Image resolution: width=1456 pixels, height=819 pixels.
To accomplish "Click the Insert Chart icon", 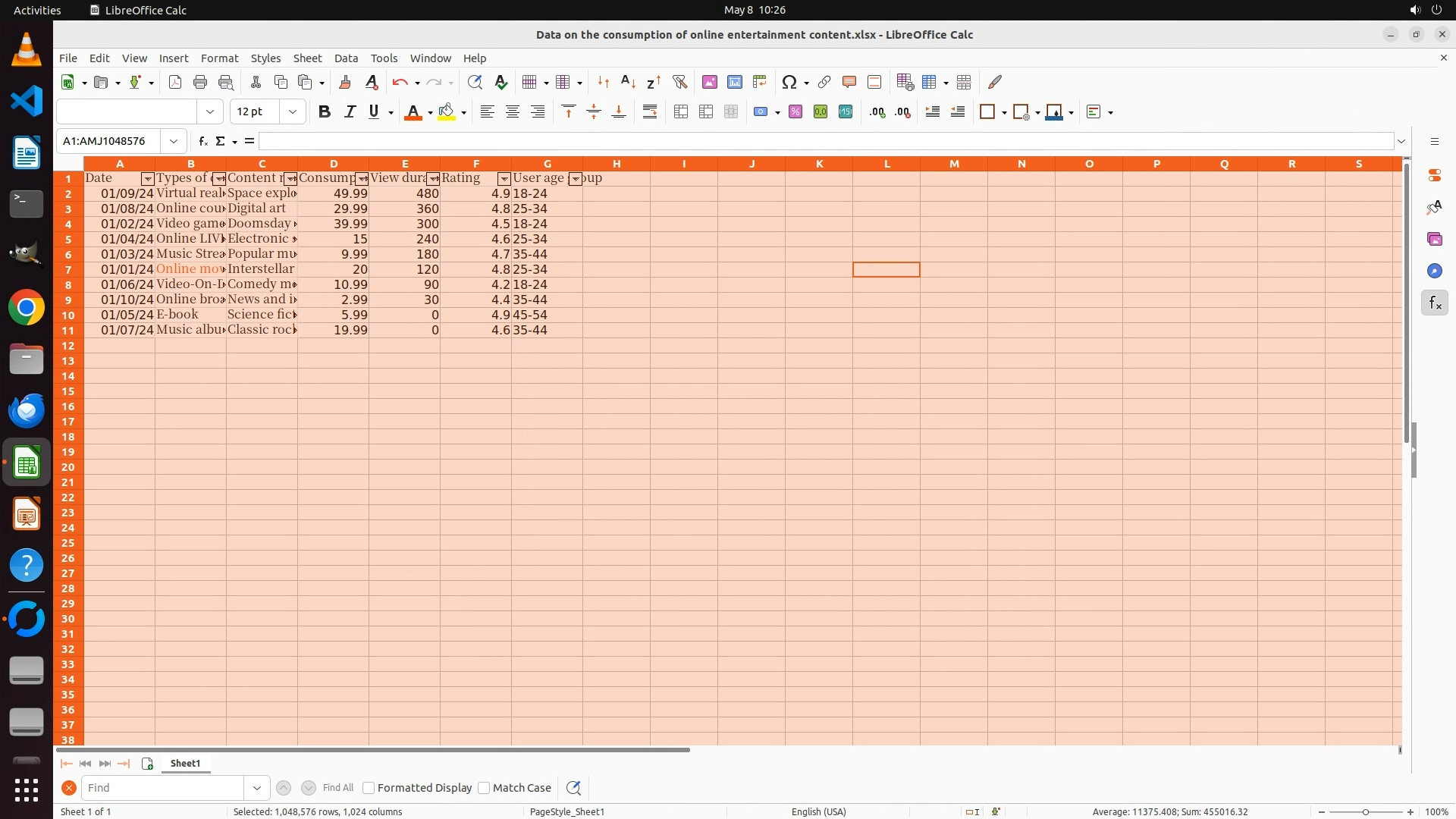I will coord(734,82).
